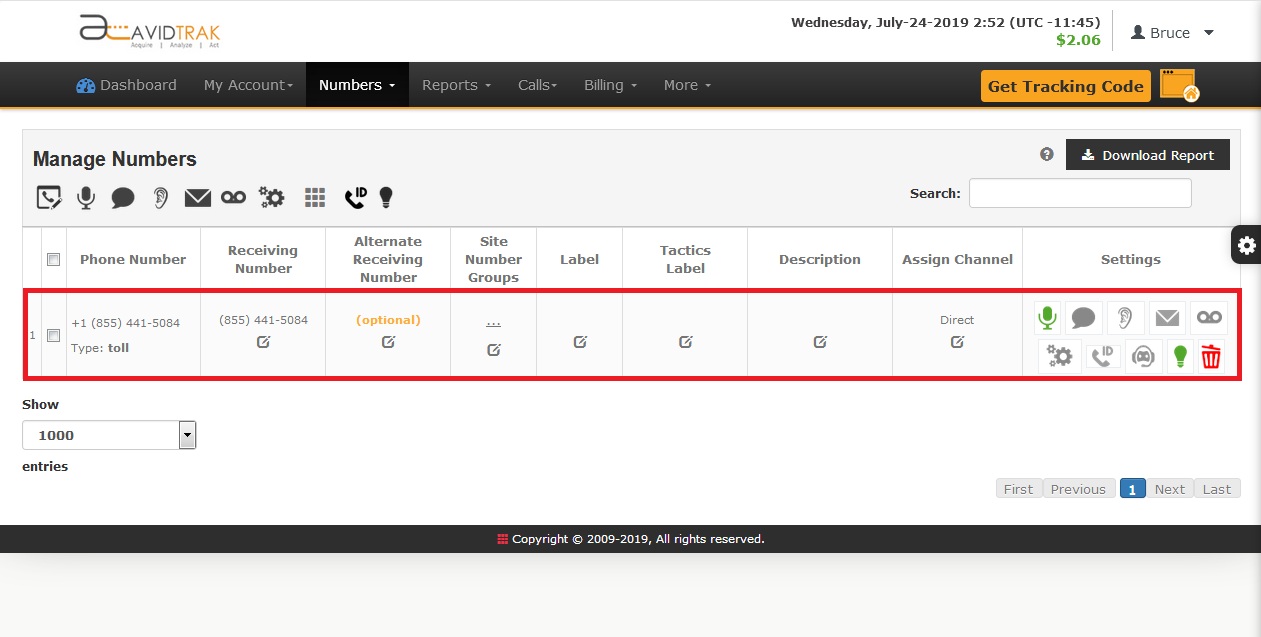Open the side settings gear tab

tap(1246, 246)
